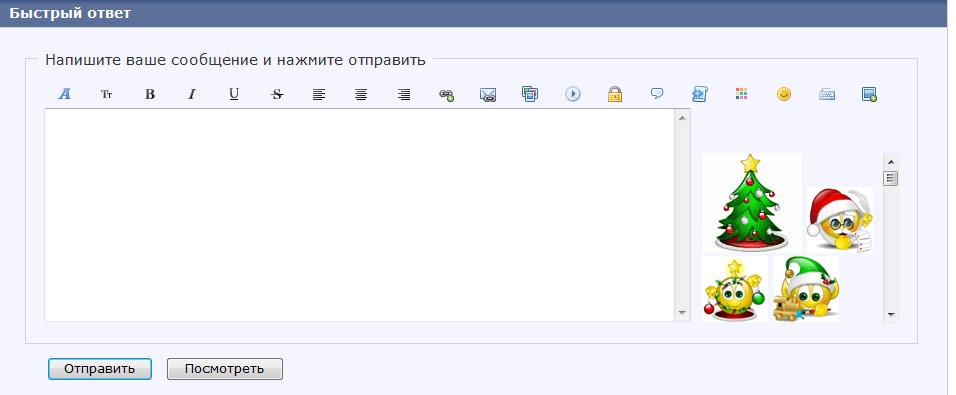Open the font size Tт icon
This screenshot has height=395, width=956.
pos(107,94)
